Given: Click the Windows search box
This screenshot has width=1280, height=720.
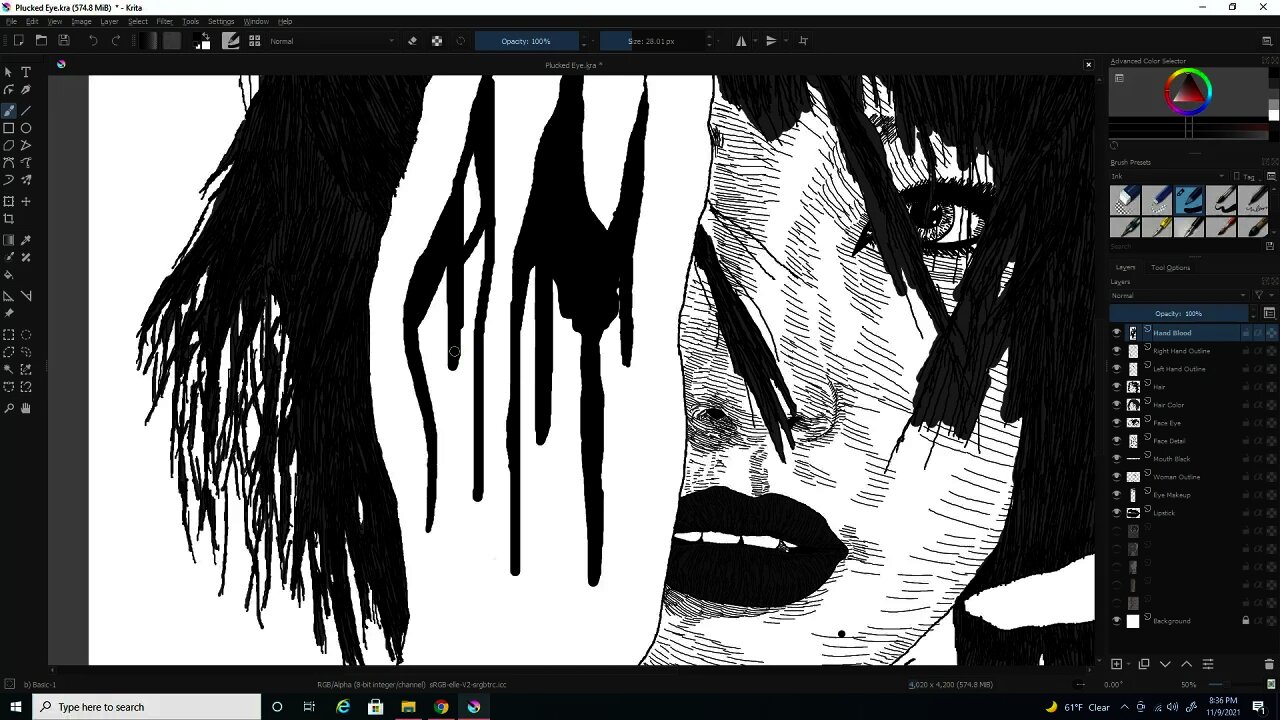Looking at the screenshot, I should (x=147, y=707).
